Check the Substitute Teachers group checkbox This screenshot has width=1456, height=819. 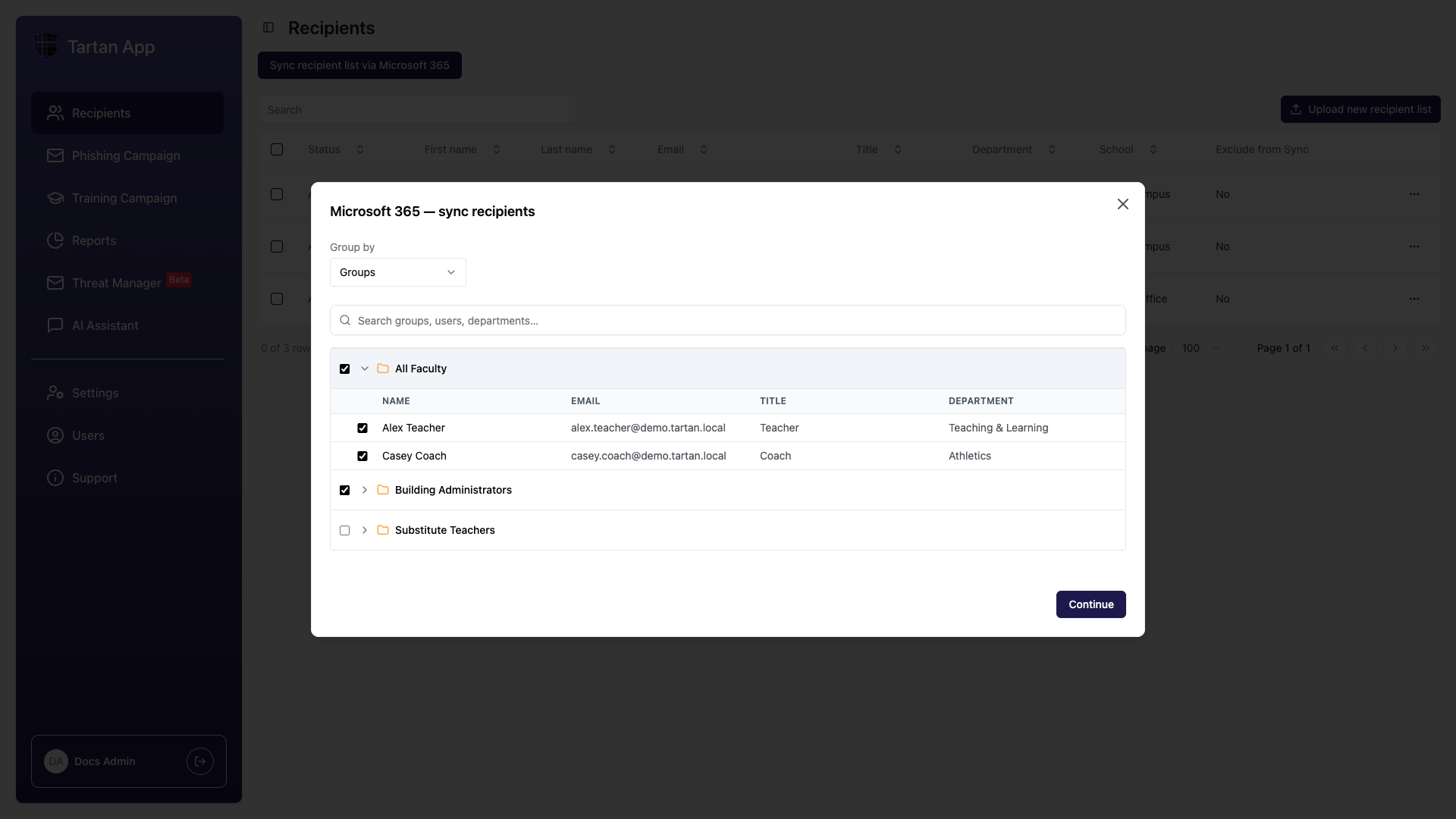coord(345,530)
